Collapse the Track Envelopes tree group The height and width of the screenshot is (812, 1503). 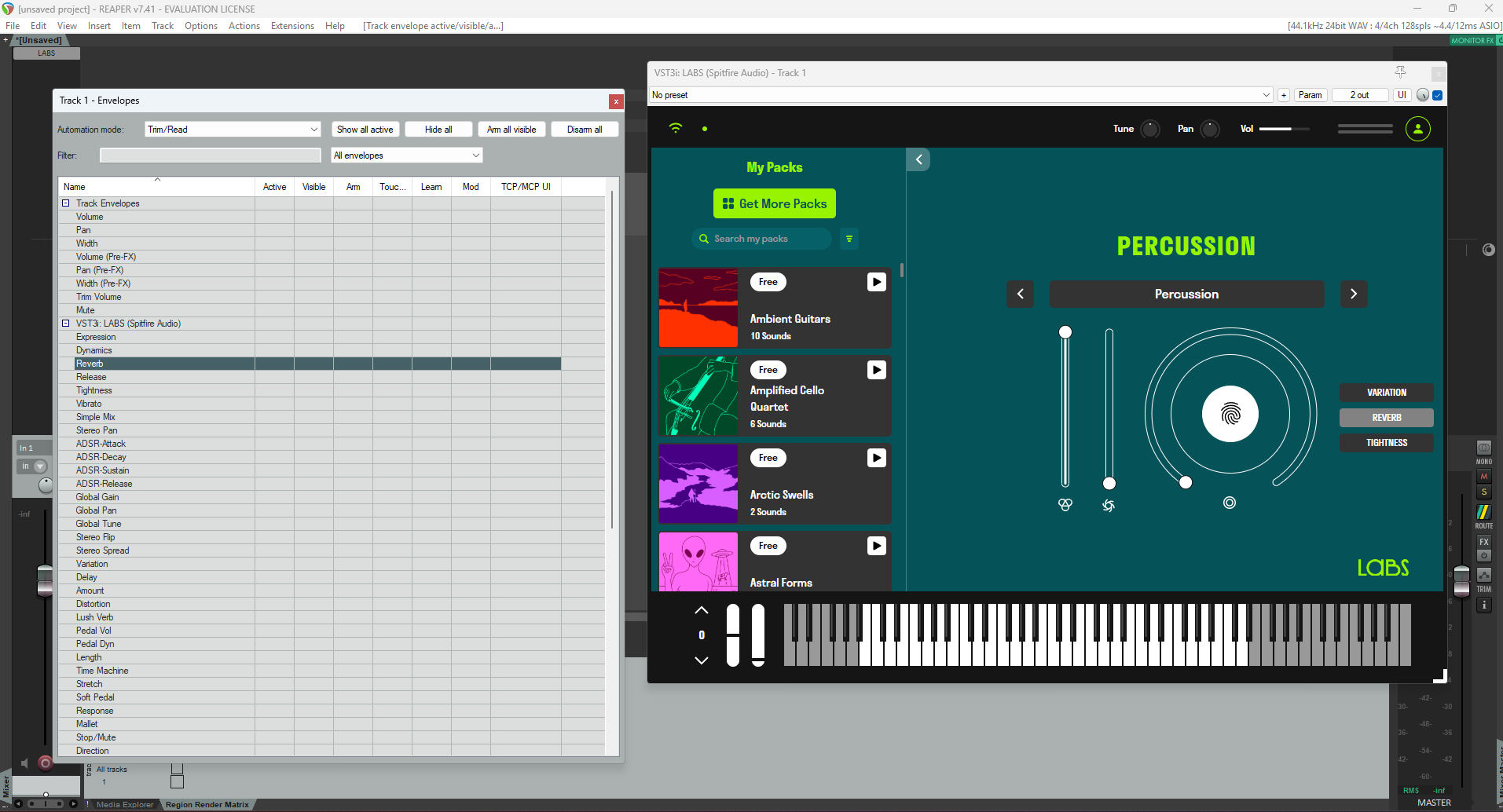click(x=66, y=203)
